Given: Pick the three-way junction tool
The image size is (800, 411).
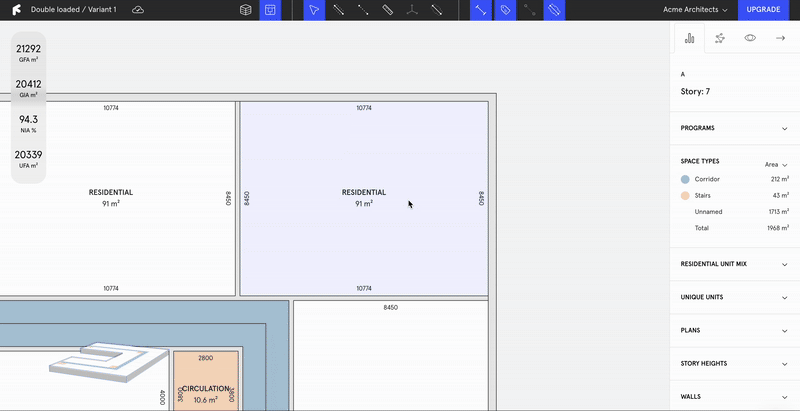Looking at the screenshot, I should click(412, 10).
